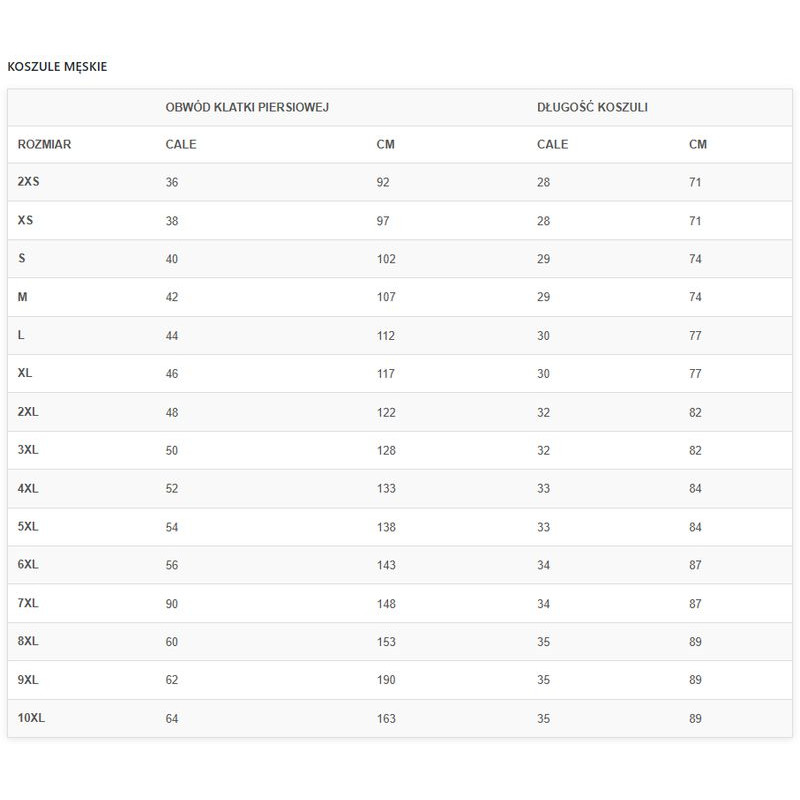Select the XL size row label
Image resolution: width=800 pixels, height=800 pixels.
coord(26,373)
